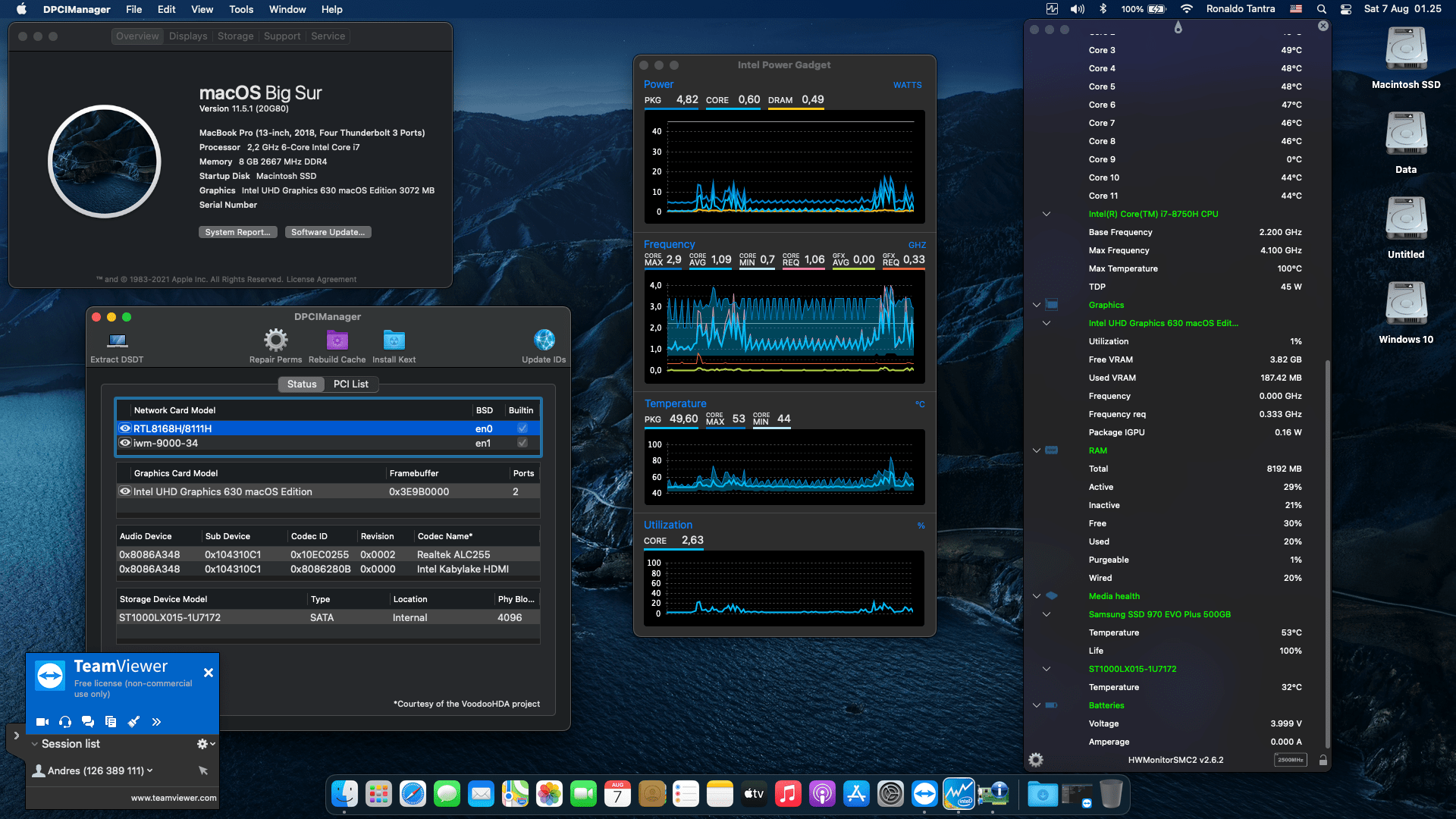1456x819 pixels.
Task: Open dropdown next to Andres session
Action: coord(149,770)
